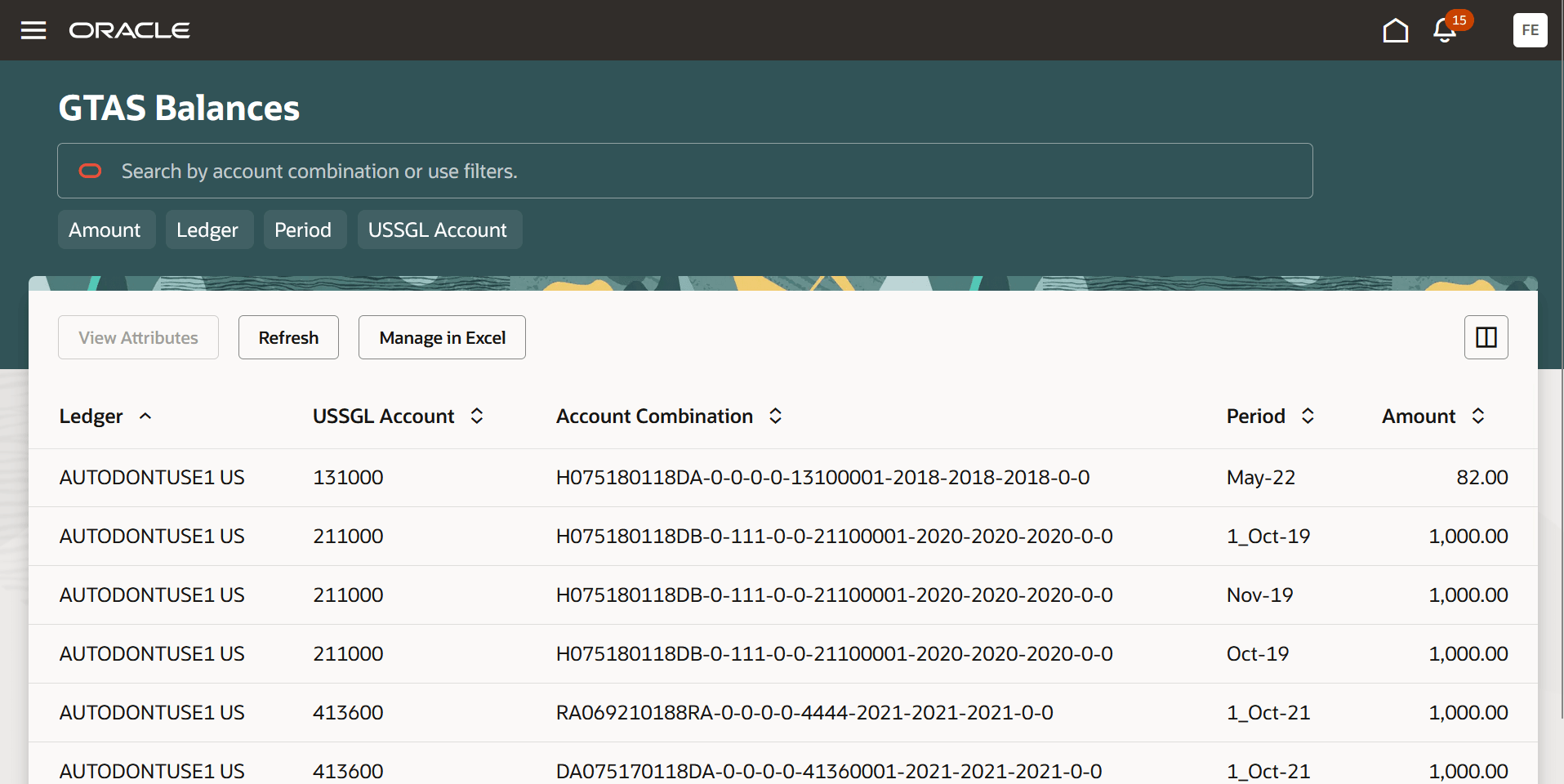
Task: Focus the account combination search field
Action: (685, 171)
